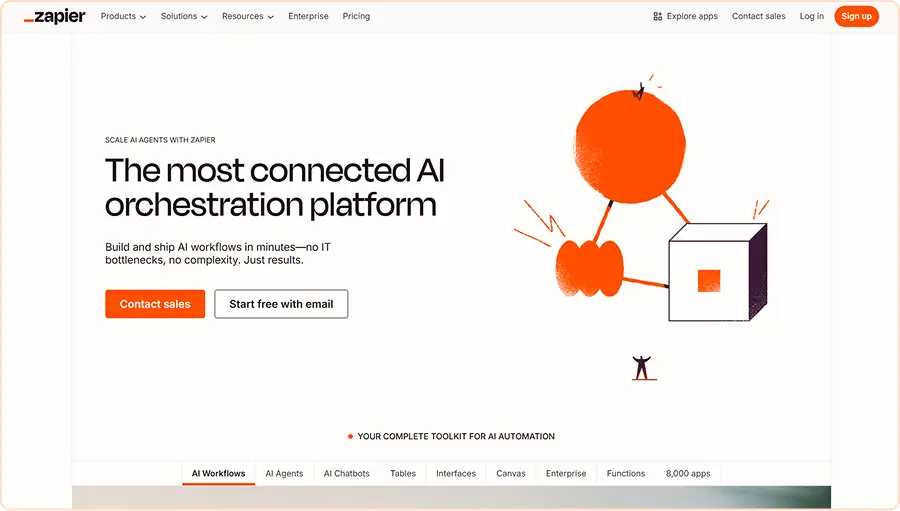Select the AI Workflows tab

218,473
